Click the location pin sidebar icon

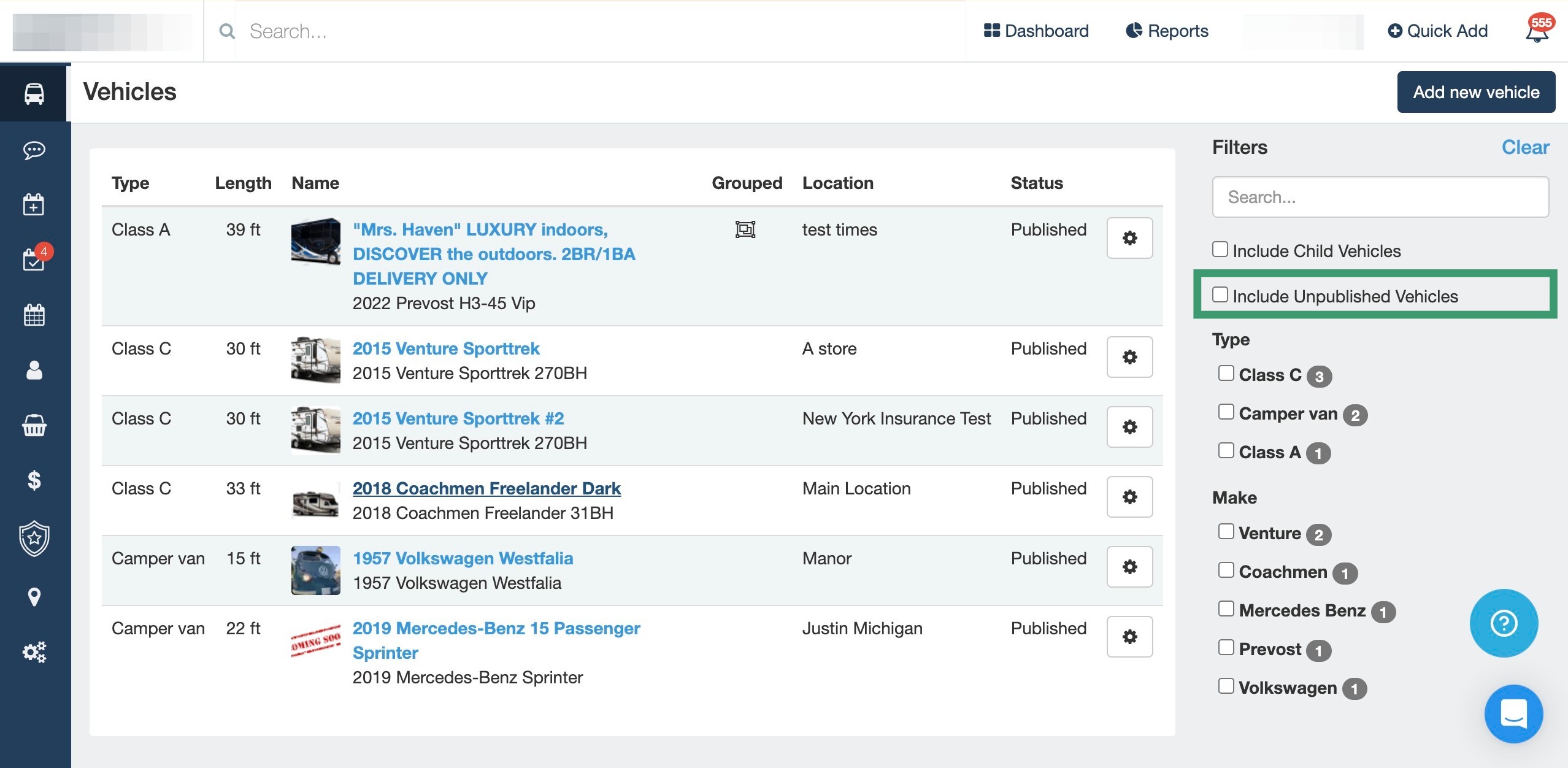pyautogui.click(x=34, y=596)
